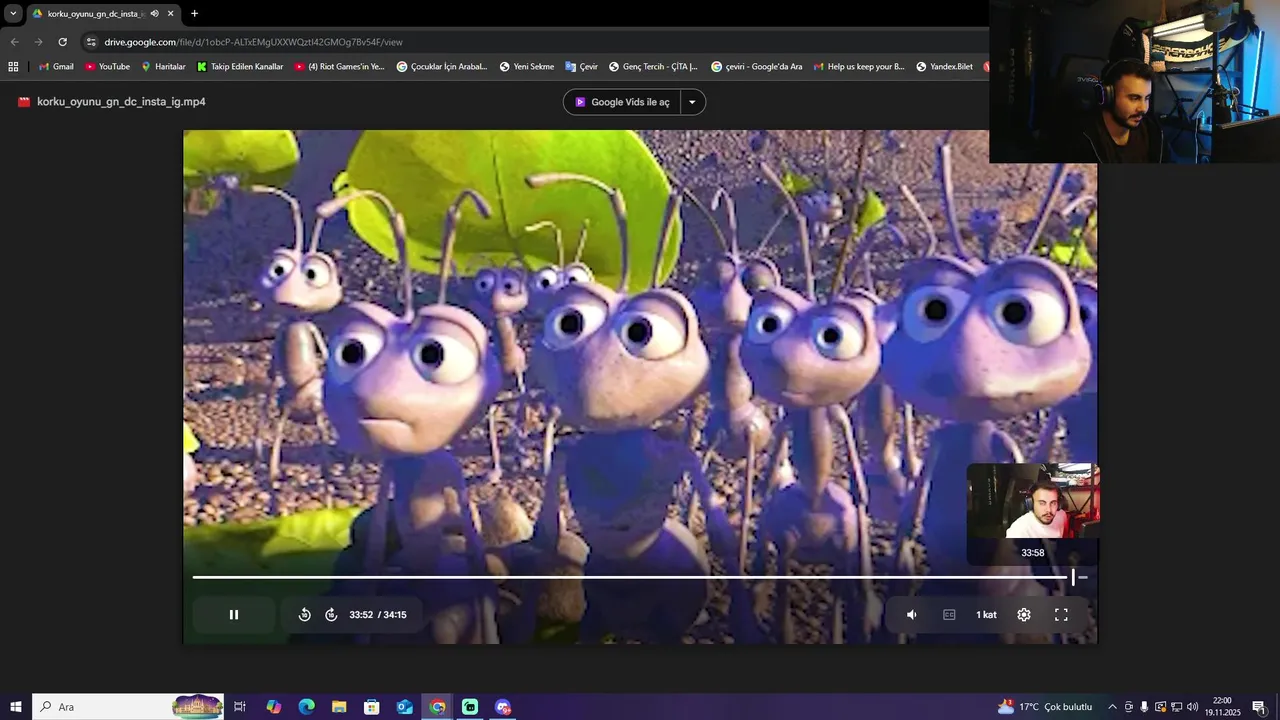Screen dimensions: 1280x720
Task: Launch Copilot from the taskbar
Action: (273, 707)
